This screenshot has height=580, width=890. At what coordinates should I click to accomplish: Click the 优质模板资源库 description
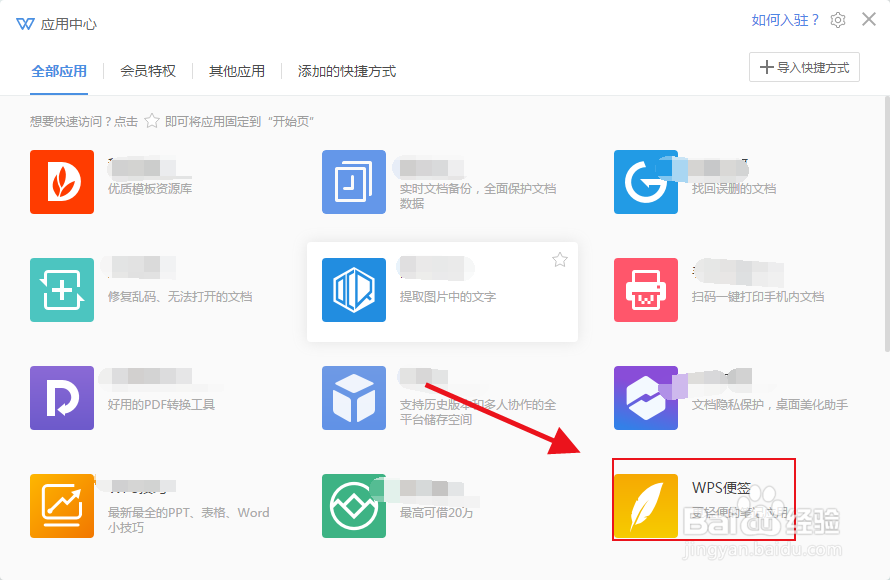pos(150,189)
